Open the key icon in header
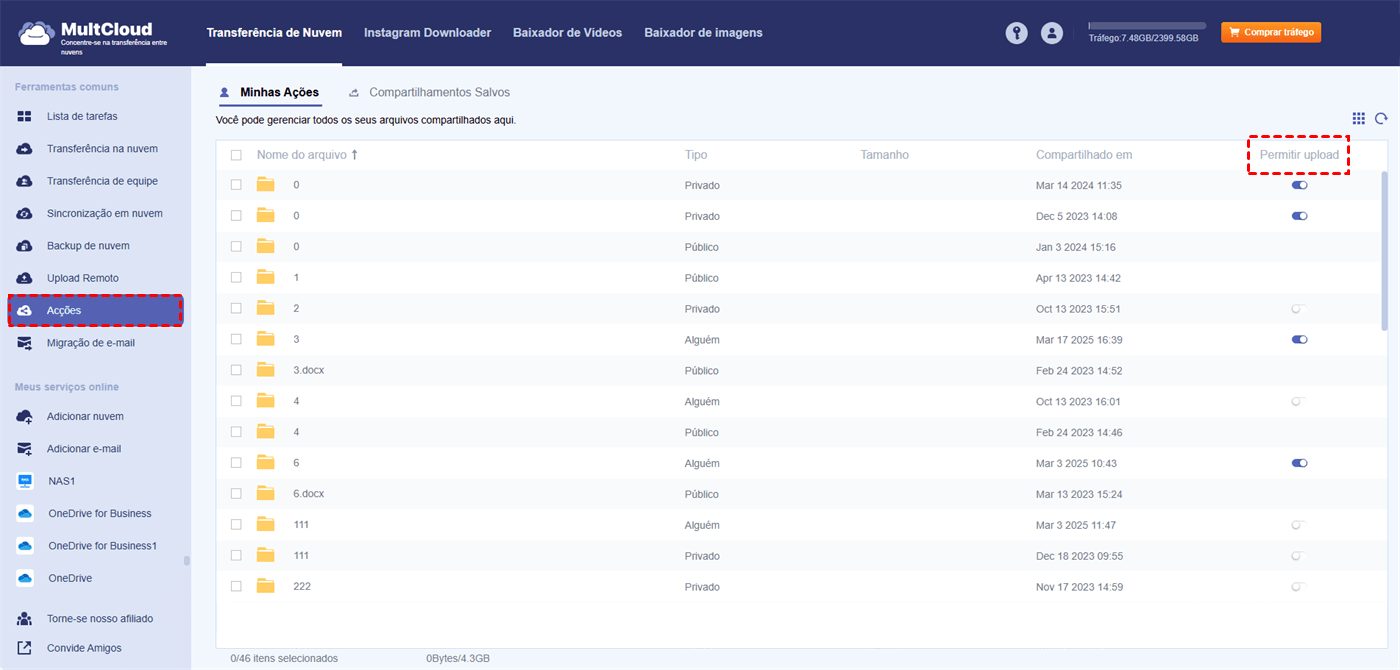This screenshot has height=670, width=1400. click(1016, 33)
